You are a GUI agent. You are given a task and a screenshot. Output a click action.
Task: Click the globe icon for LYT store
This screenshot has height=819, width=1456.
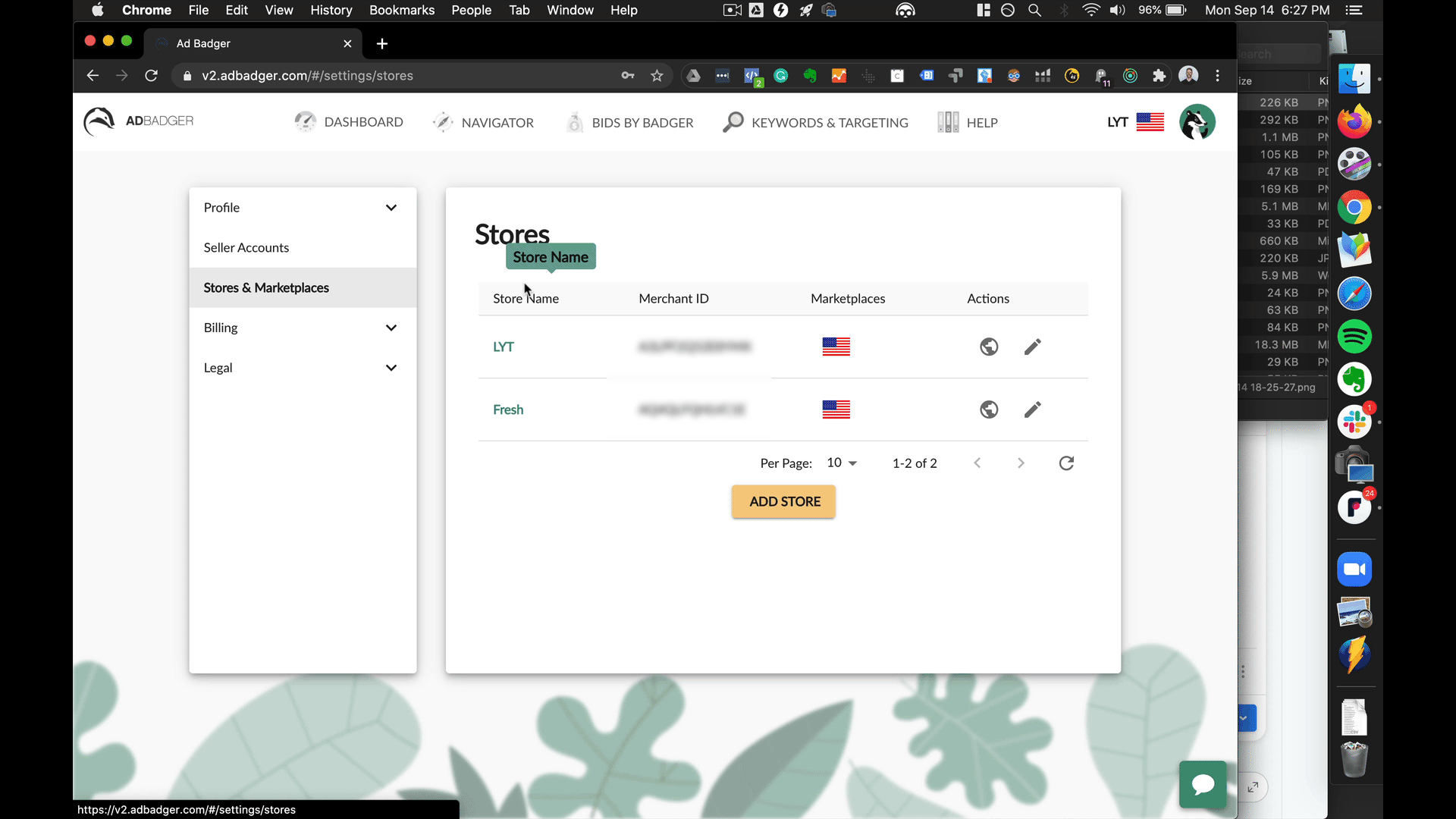[989, 347]
